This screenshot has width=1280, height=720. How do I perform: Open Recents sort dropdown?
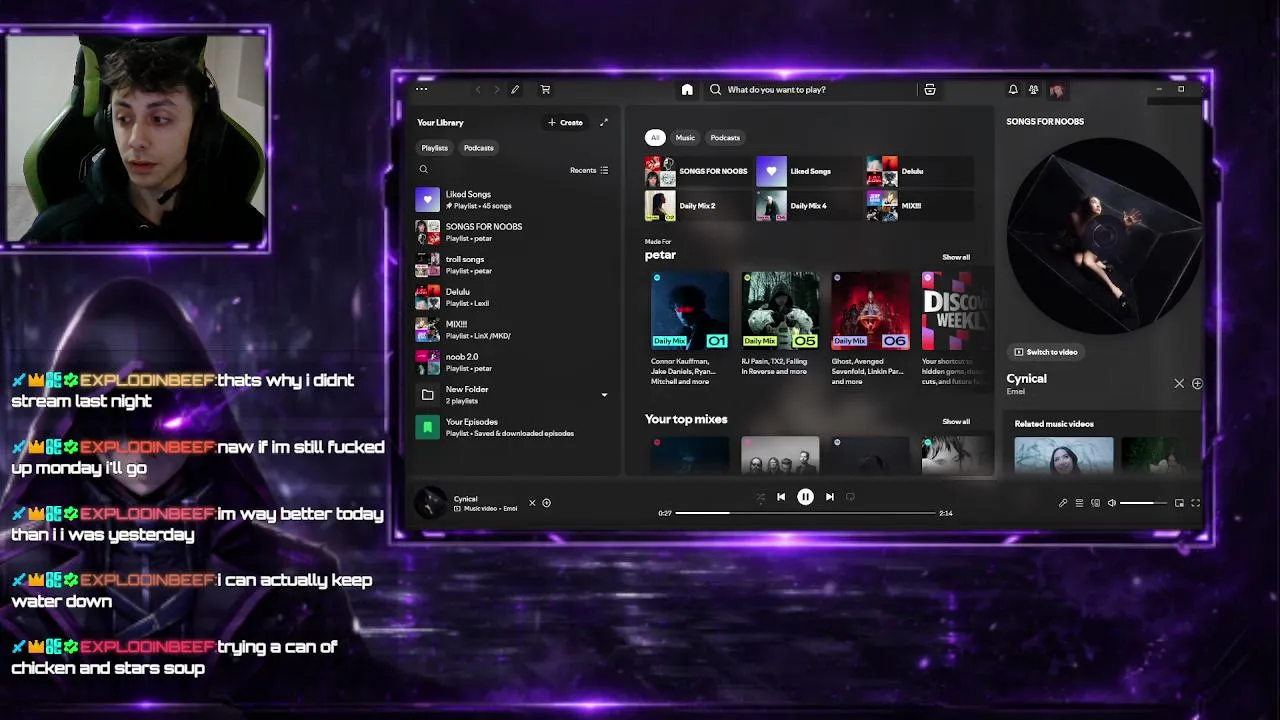(x=589, y=170)
